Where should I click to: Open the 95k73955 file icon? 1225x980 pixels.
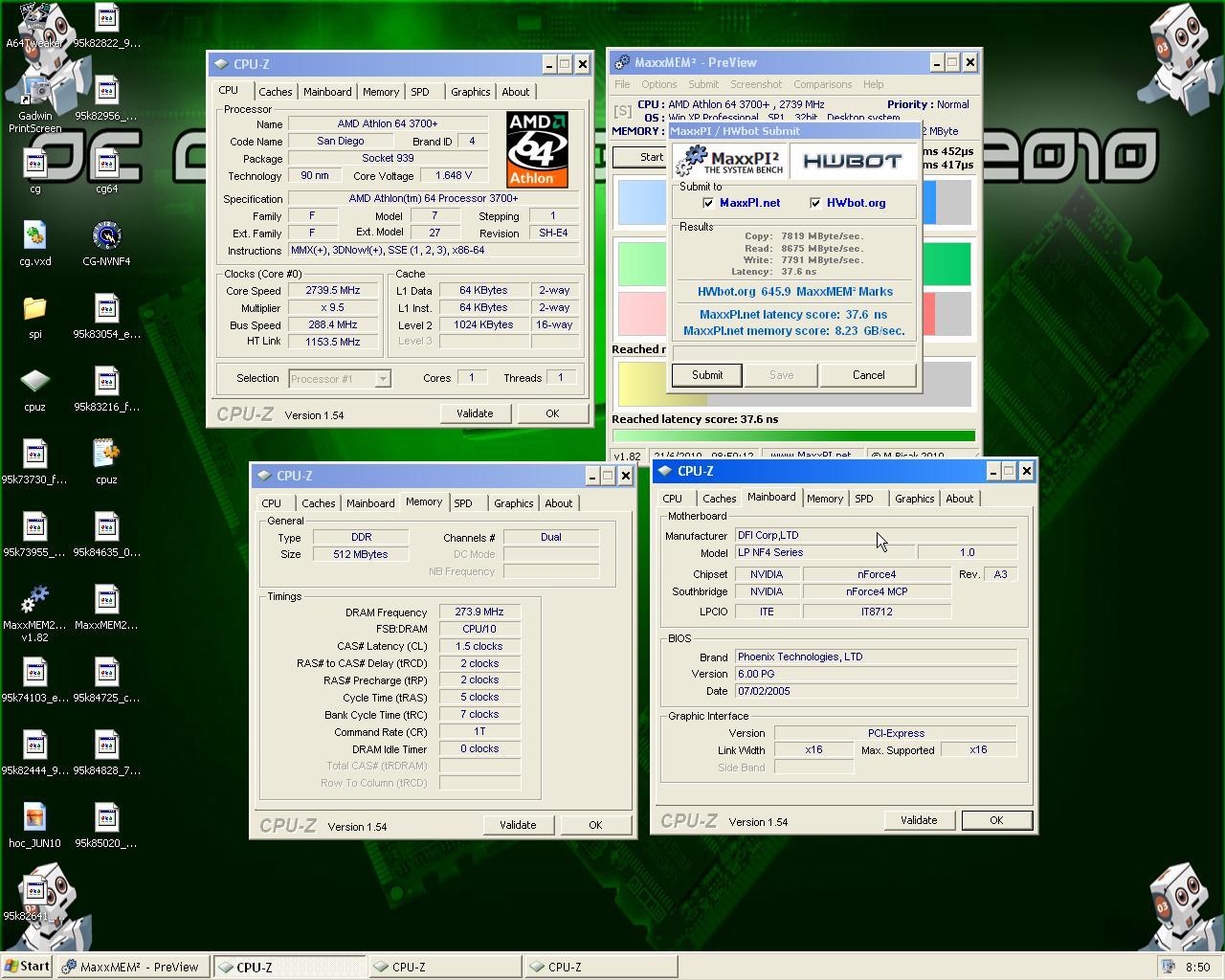coord(34,534)
